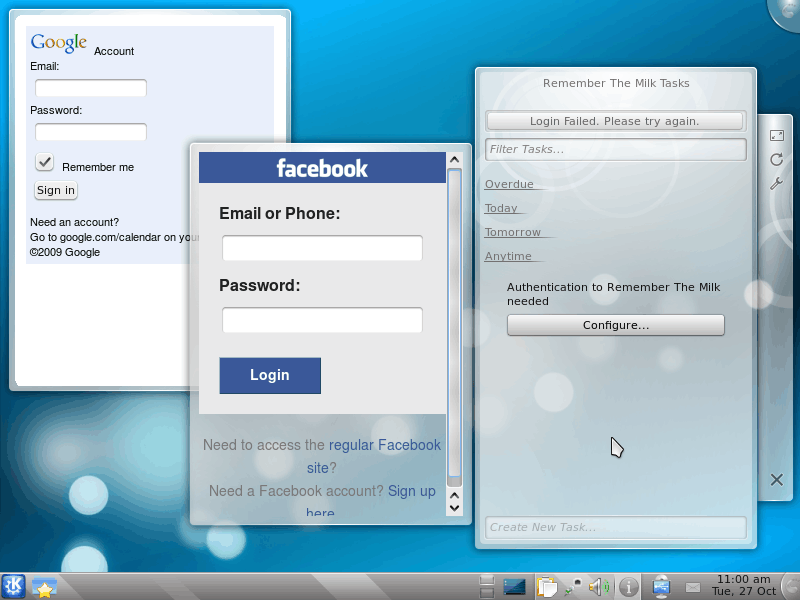Focus the Facebook Email or Phone field

pyautogui.click(x=322, y=248)
